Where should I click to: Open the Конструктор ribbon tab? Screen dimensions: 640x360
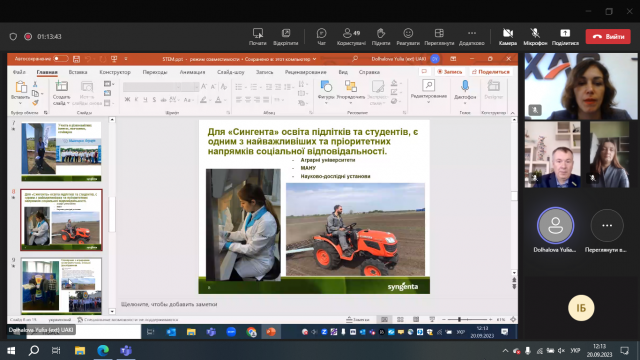pyautogui.click(x=115, y=72)
